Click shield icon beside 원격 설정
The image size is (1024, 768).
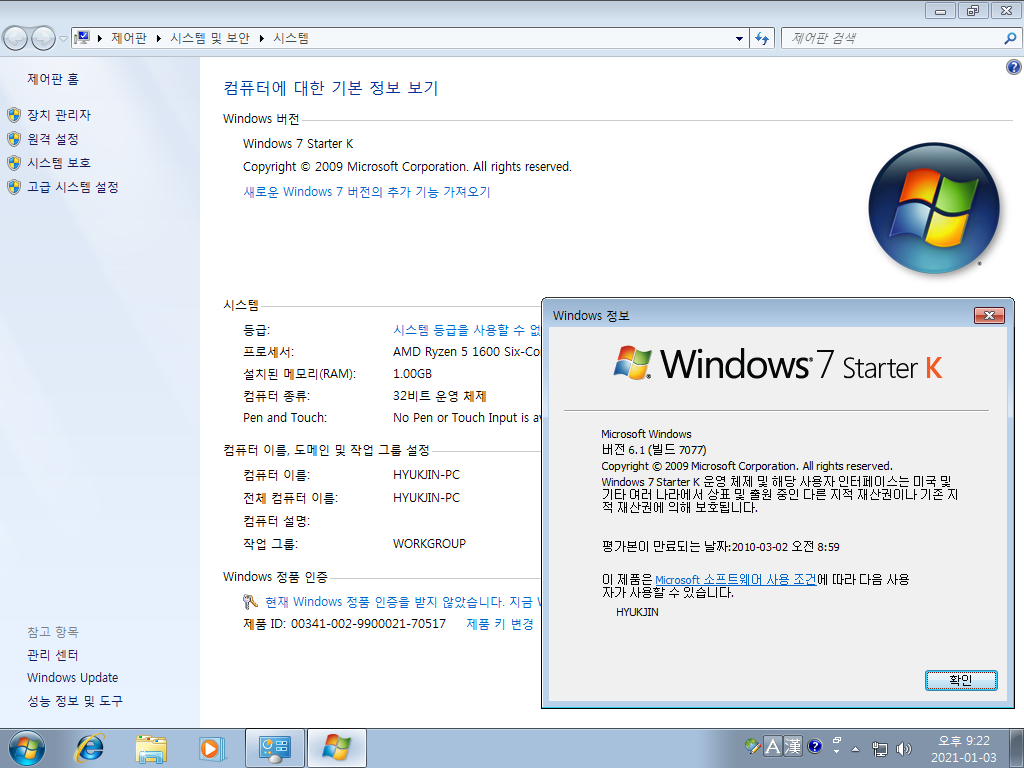14,139
